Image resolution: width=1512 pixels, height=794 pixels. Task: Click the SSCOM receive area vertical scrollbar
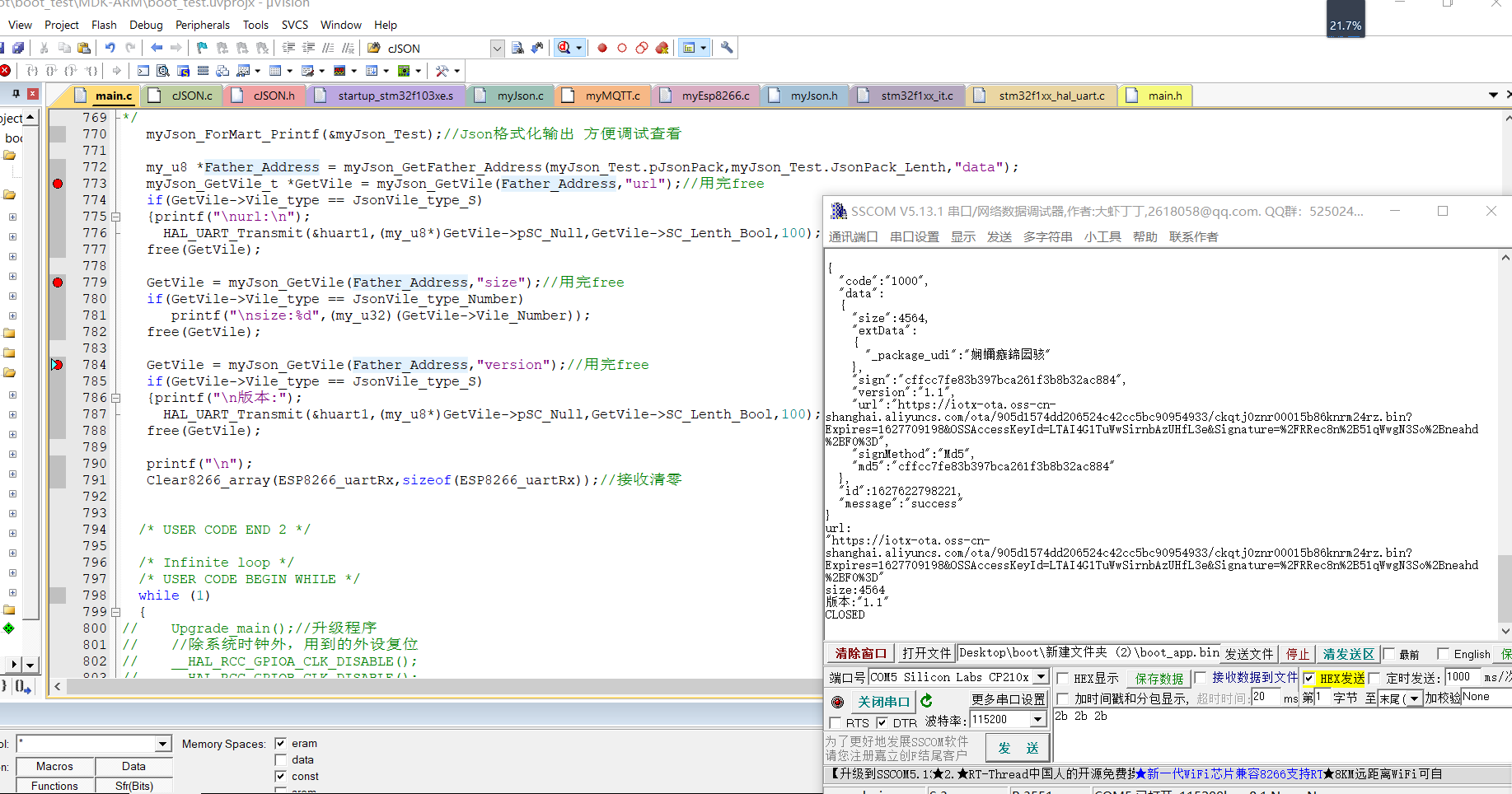[x=1505, y=445]
